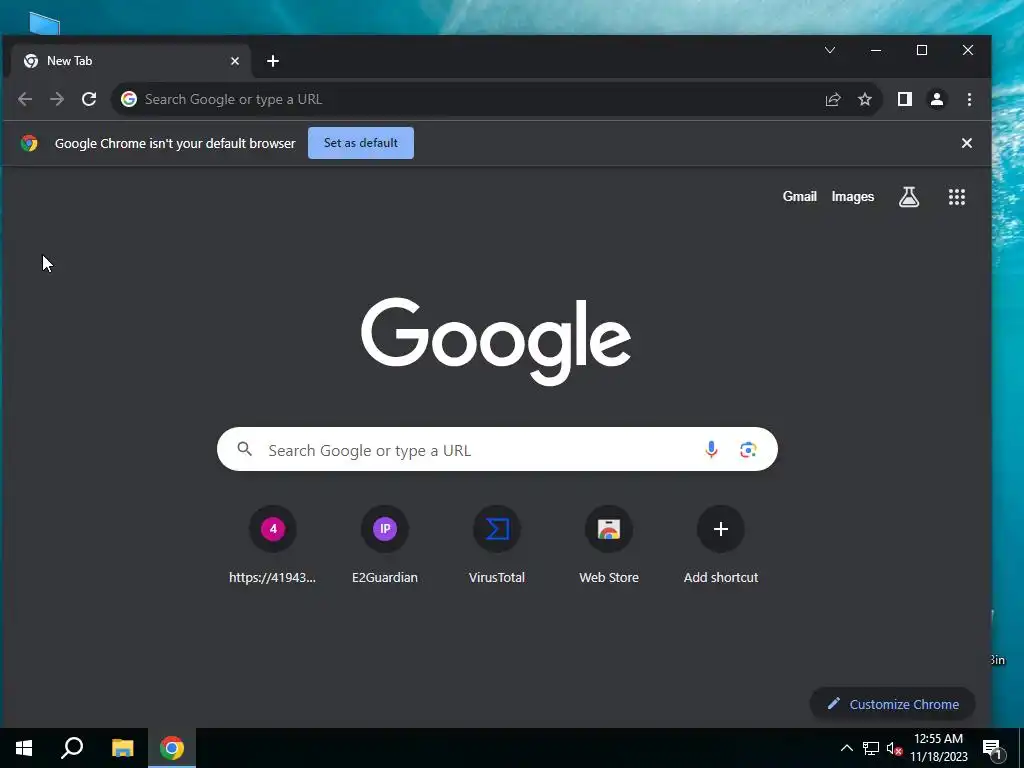Click the Chrome taskbar icon
Viewport: 1024px width, 768px height.
coord(172,748)
